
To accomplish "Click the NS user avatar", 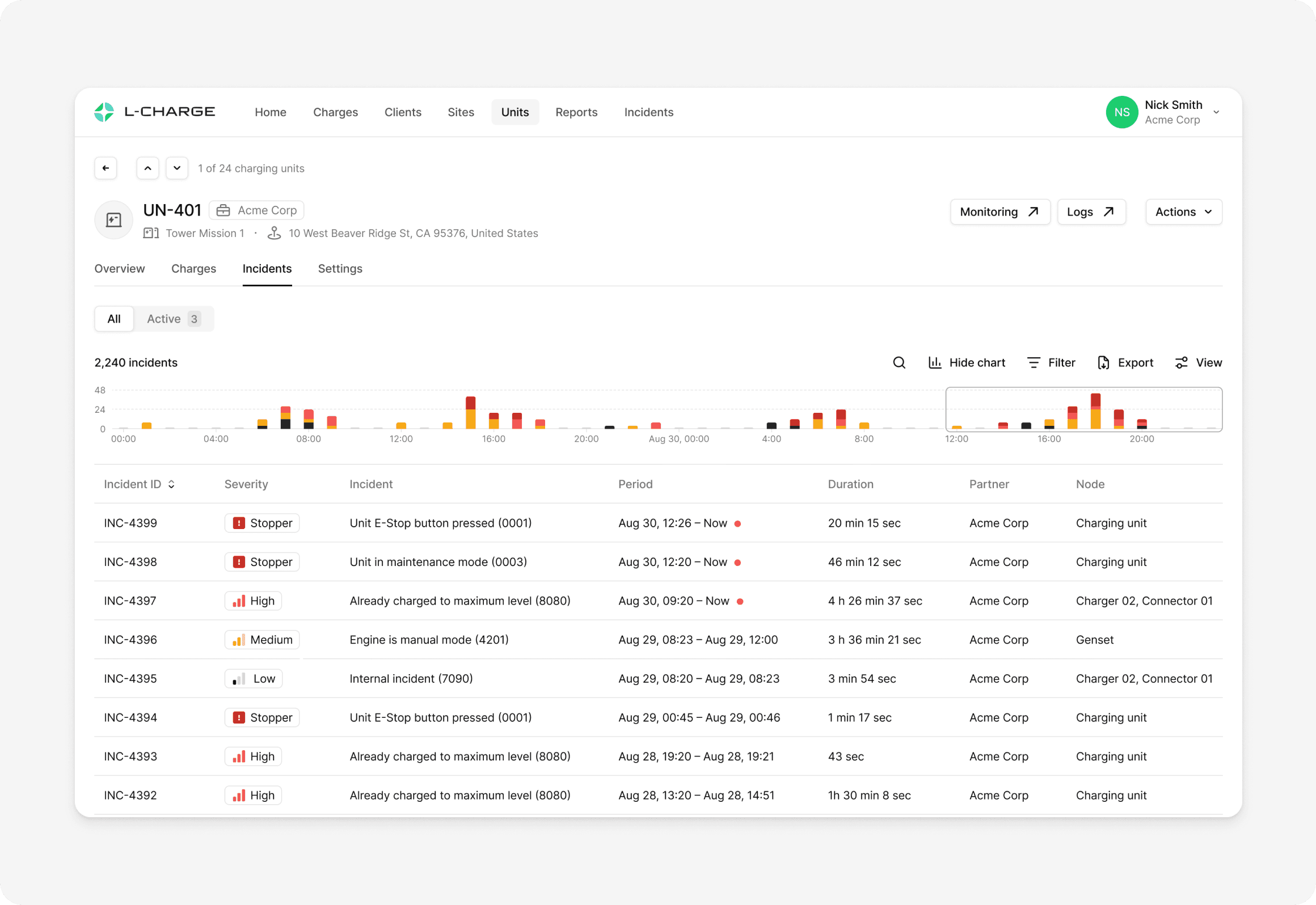I will (x=1121, y=112).
